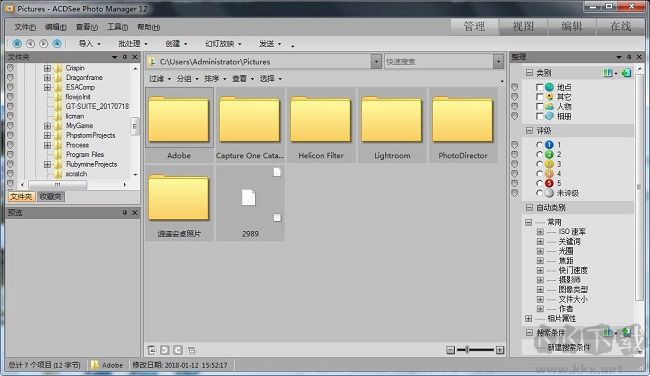Go forward with the right arrow icon
Screen dimensions: 650x376
point(44,43)
